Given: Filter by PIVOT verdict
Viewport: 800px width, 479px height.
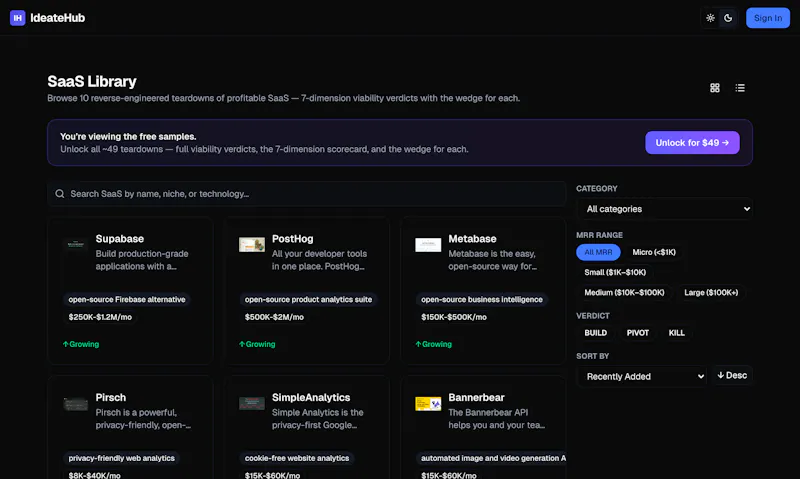Looking at the screenshot, I should (637, 333).
